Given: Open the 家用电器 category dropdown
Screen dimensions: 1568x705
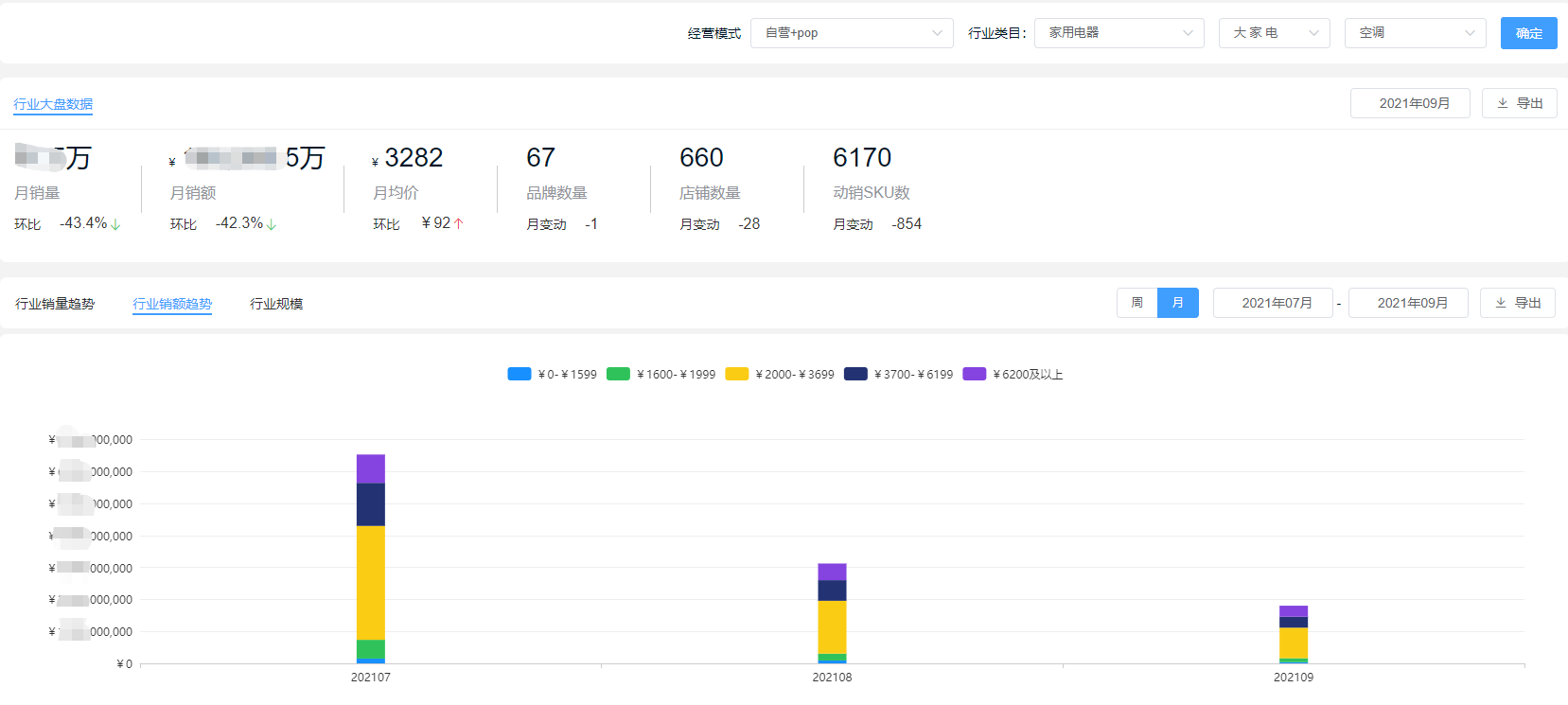Looking at the screenshot, I should 1119,33.
